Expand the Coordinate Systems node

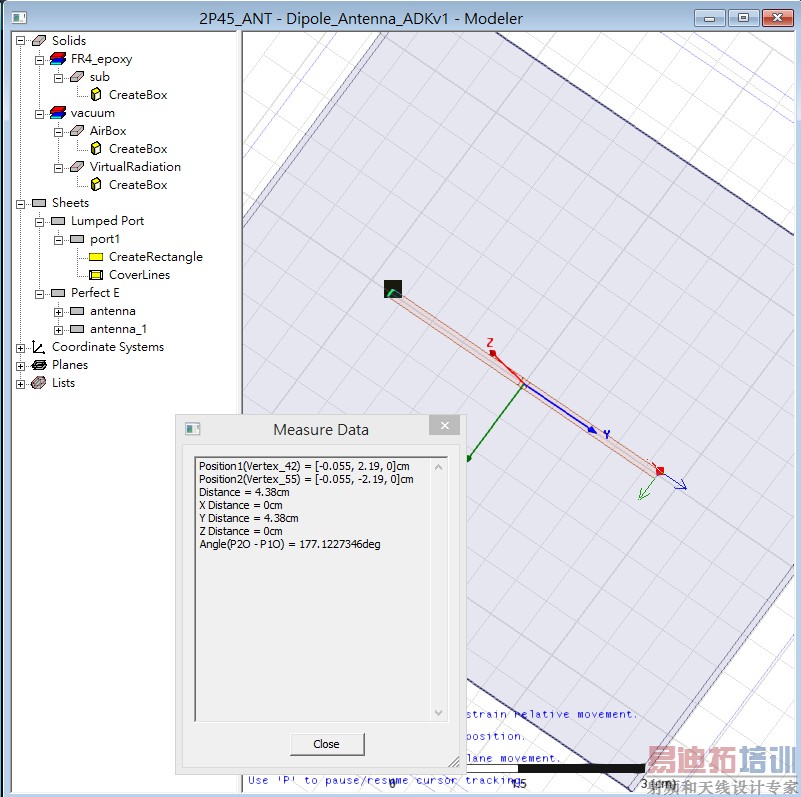[21, 347]
